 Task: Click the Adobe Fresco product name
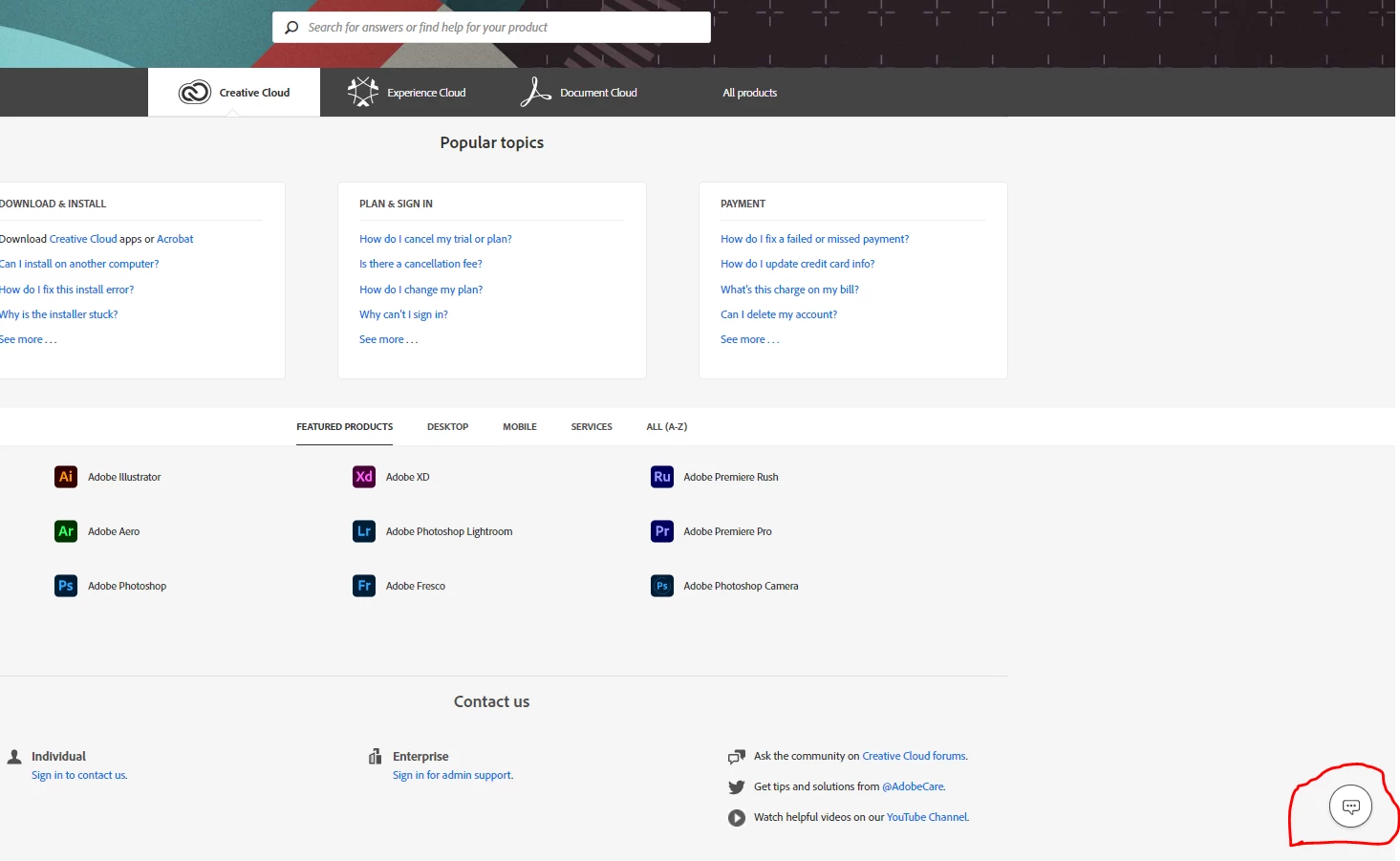tap(416, 586)
